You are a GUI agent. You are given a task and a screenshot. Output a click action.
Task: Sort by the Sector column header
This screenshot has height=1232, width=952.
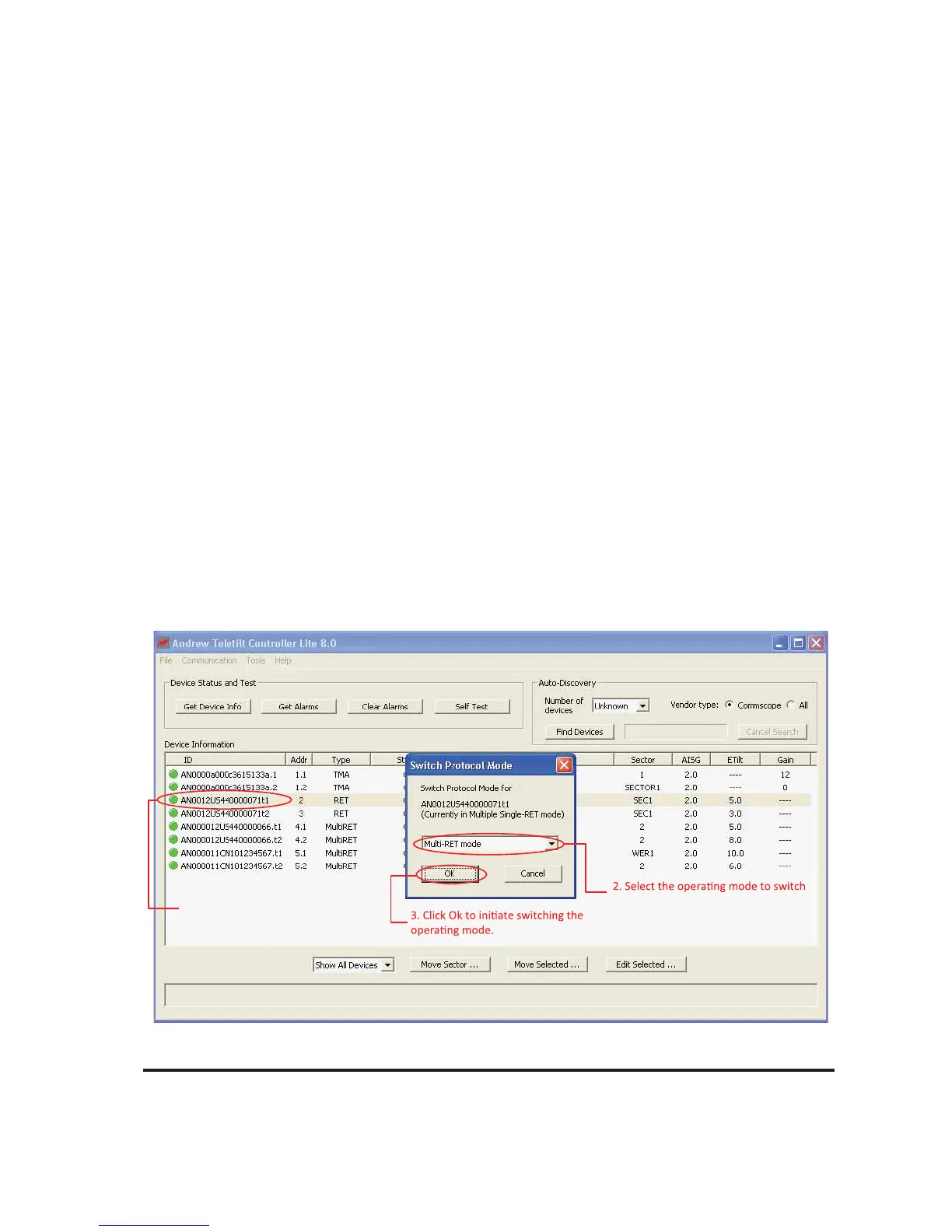(642, 760)
